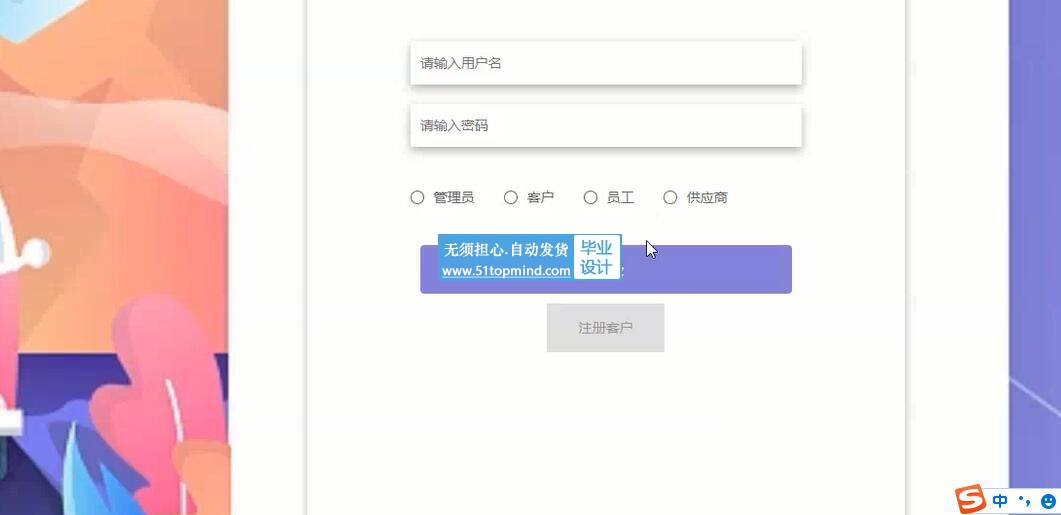This screenshot has height=515, width=1061.
Task: Focus the 请输入用户名 username field
Action: point(605,63)
